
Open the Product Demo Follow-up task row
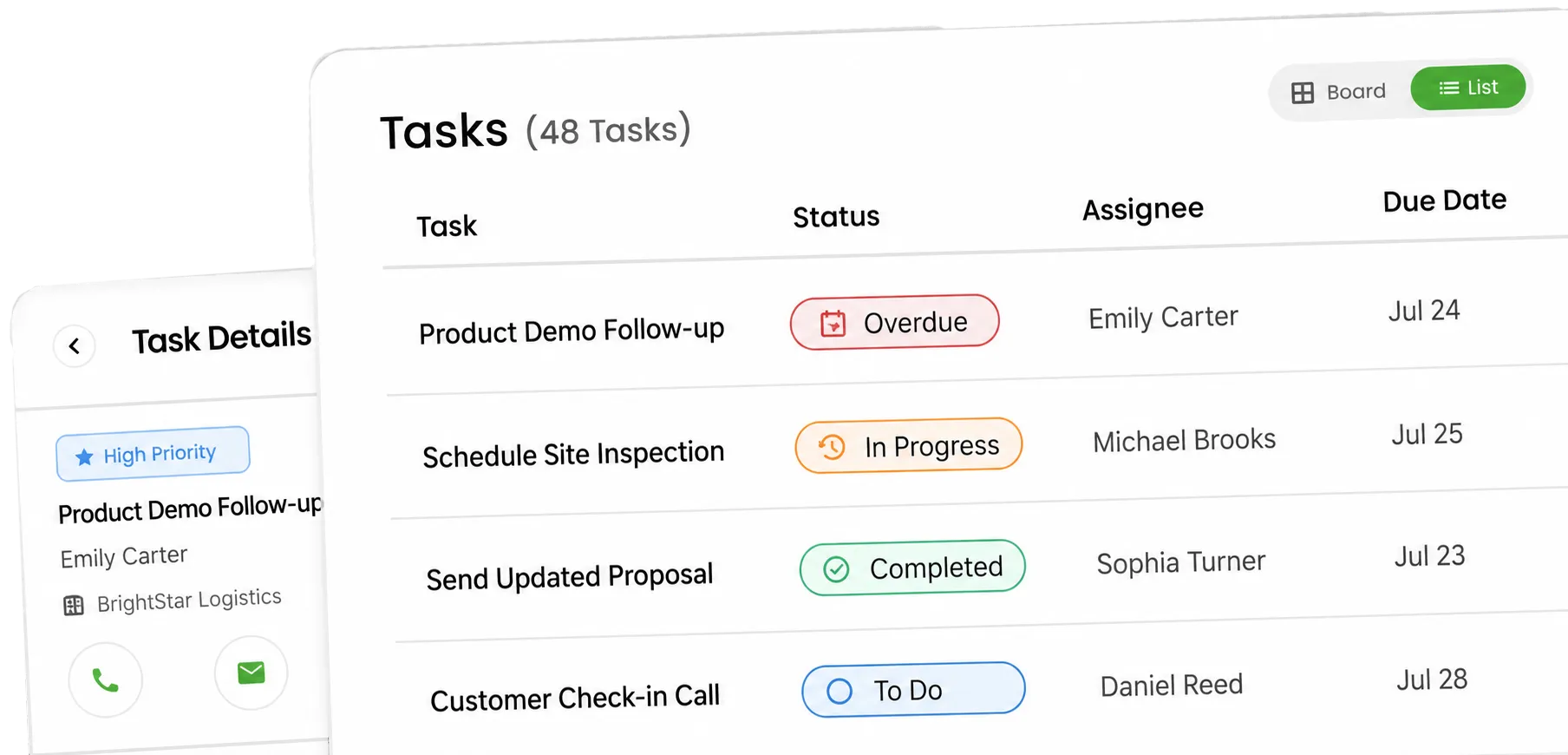point(975,321)
